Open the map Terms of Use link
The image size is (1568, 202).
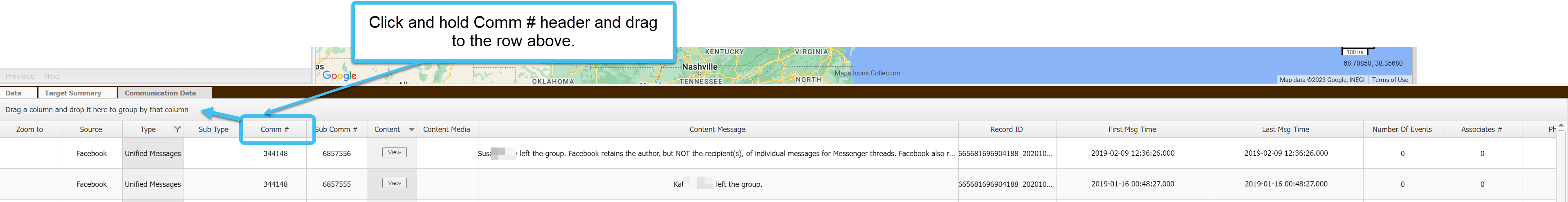click(x=1390, y=80)
